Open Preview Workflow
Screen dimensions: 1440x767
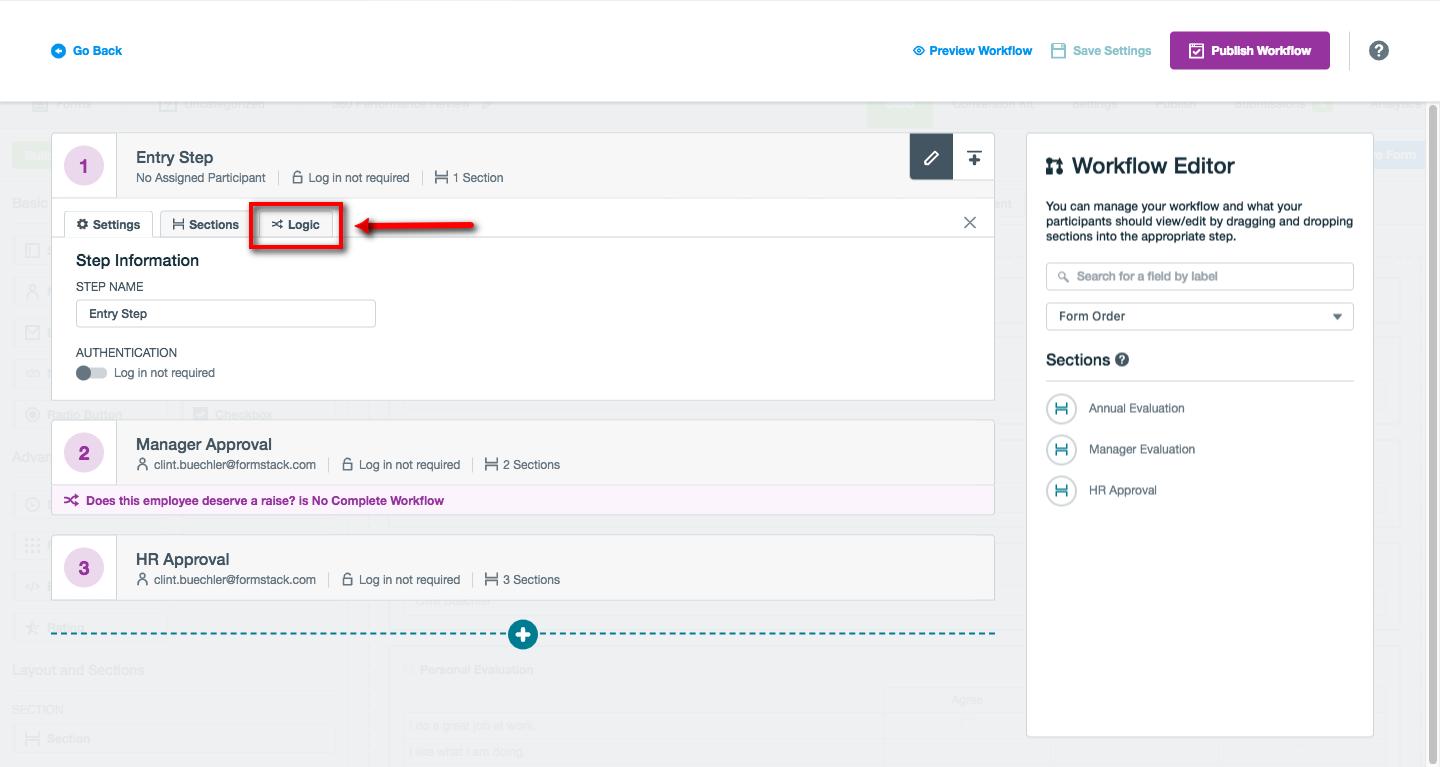point(972,51)
